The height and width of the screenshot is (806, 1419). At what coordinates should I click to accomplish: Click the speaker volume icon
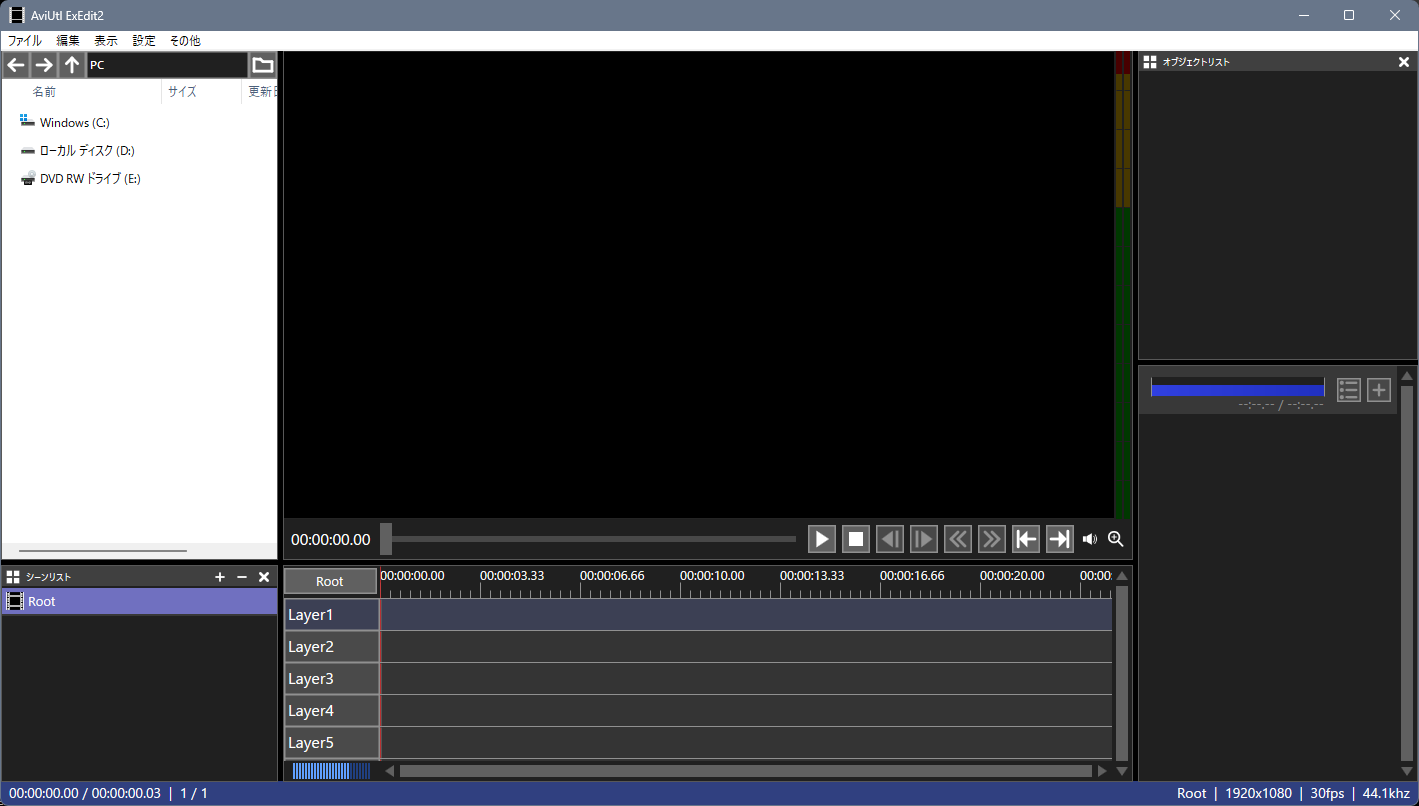click(1089, 539)
